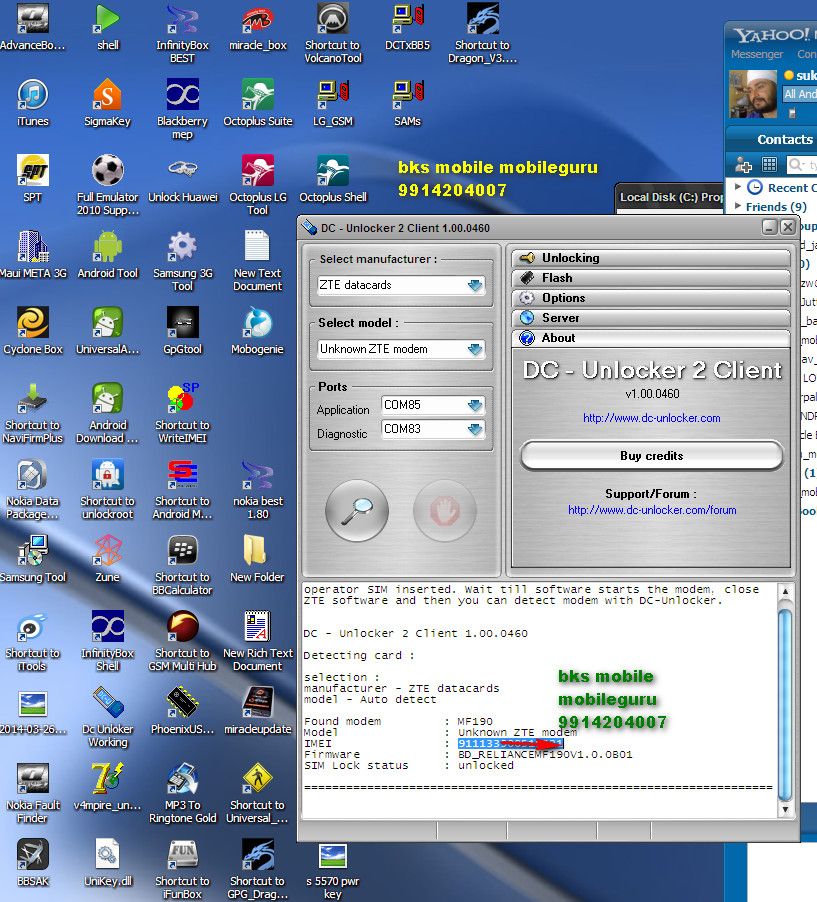Select the UniKey.dll file icon
817x902 pixels.
[108, 863]
